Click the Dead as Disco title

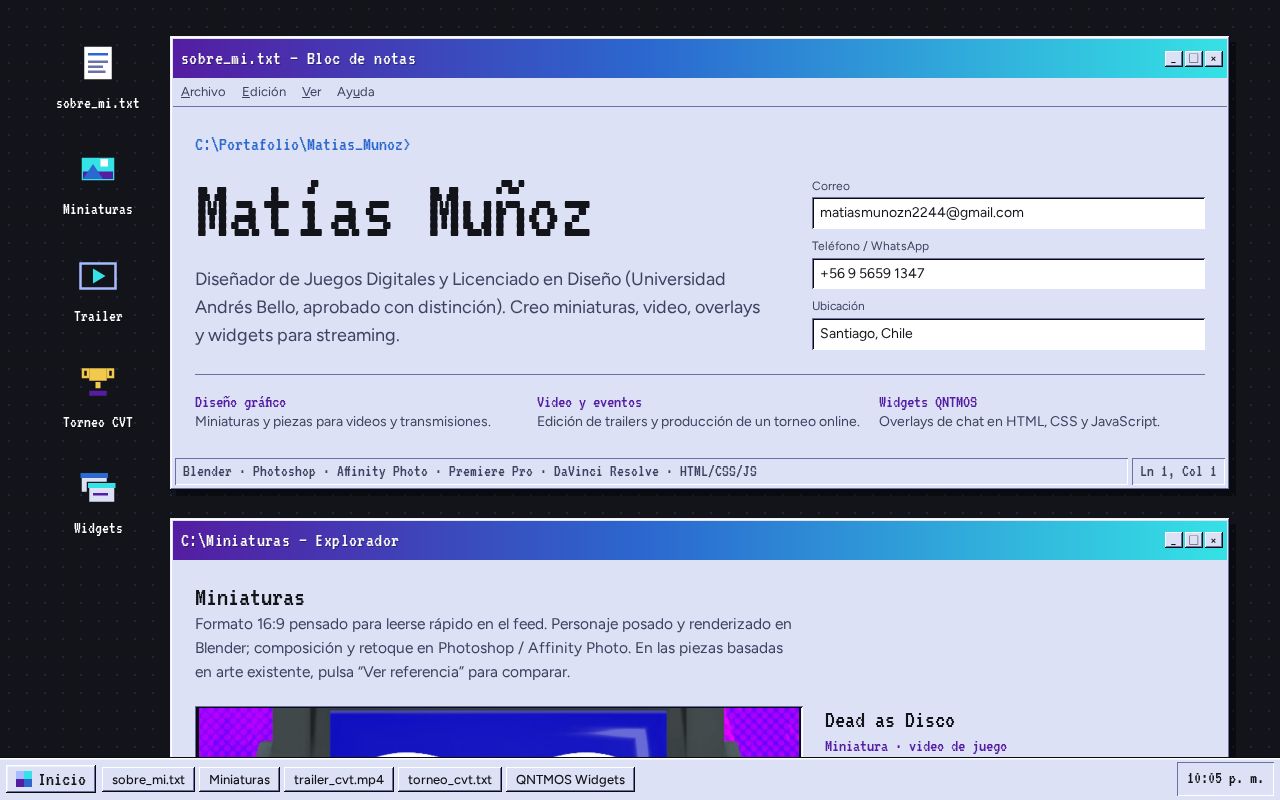coord(890,721)
